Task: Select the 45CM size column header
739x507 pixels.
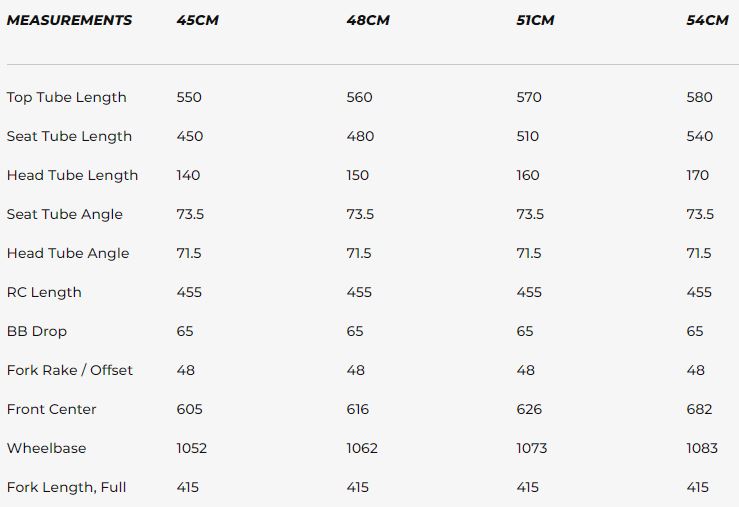Action: tap(197, 20)
